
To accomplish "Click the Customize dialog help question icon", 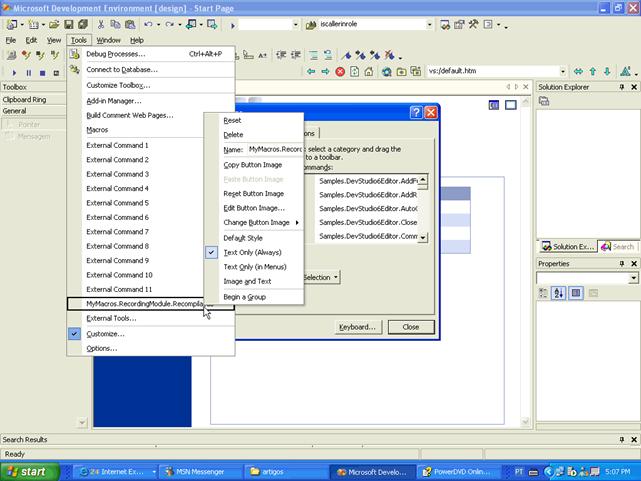I will (x=416, y=112).
